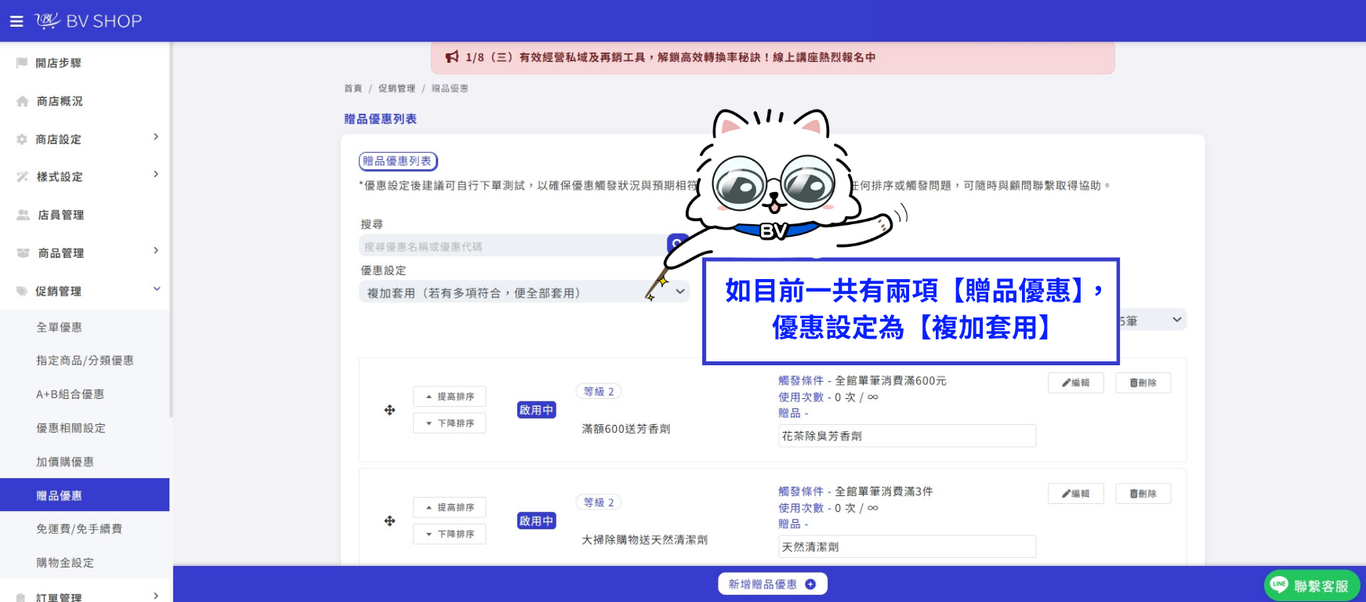Open A+B組合優惠 in the sidebar
The image size is (1366, 602).
click(70, 394)
